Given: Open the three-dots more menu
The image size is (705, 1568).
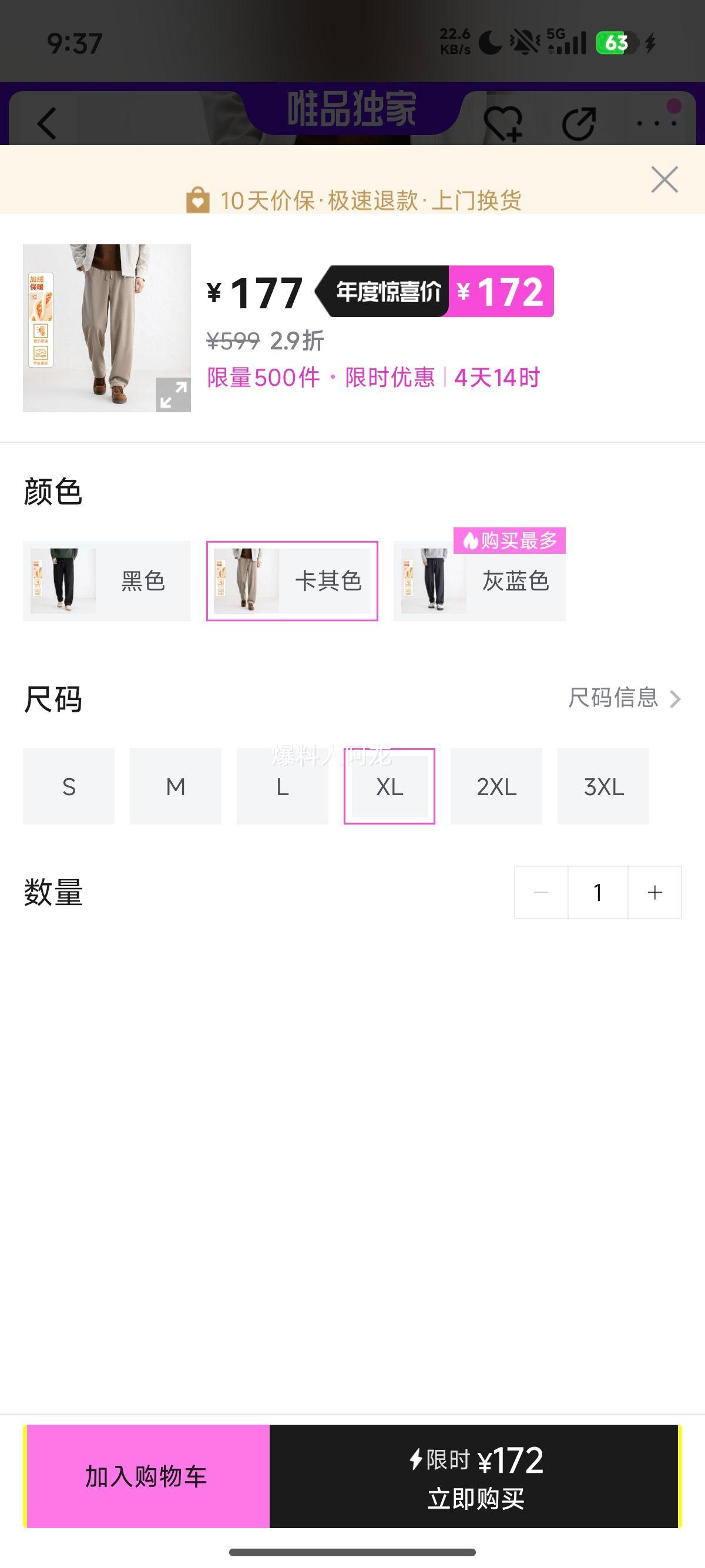Looking at the screenshot, I should click(x=656, y=123).
